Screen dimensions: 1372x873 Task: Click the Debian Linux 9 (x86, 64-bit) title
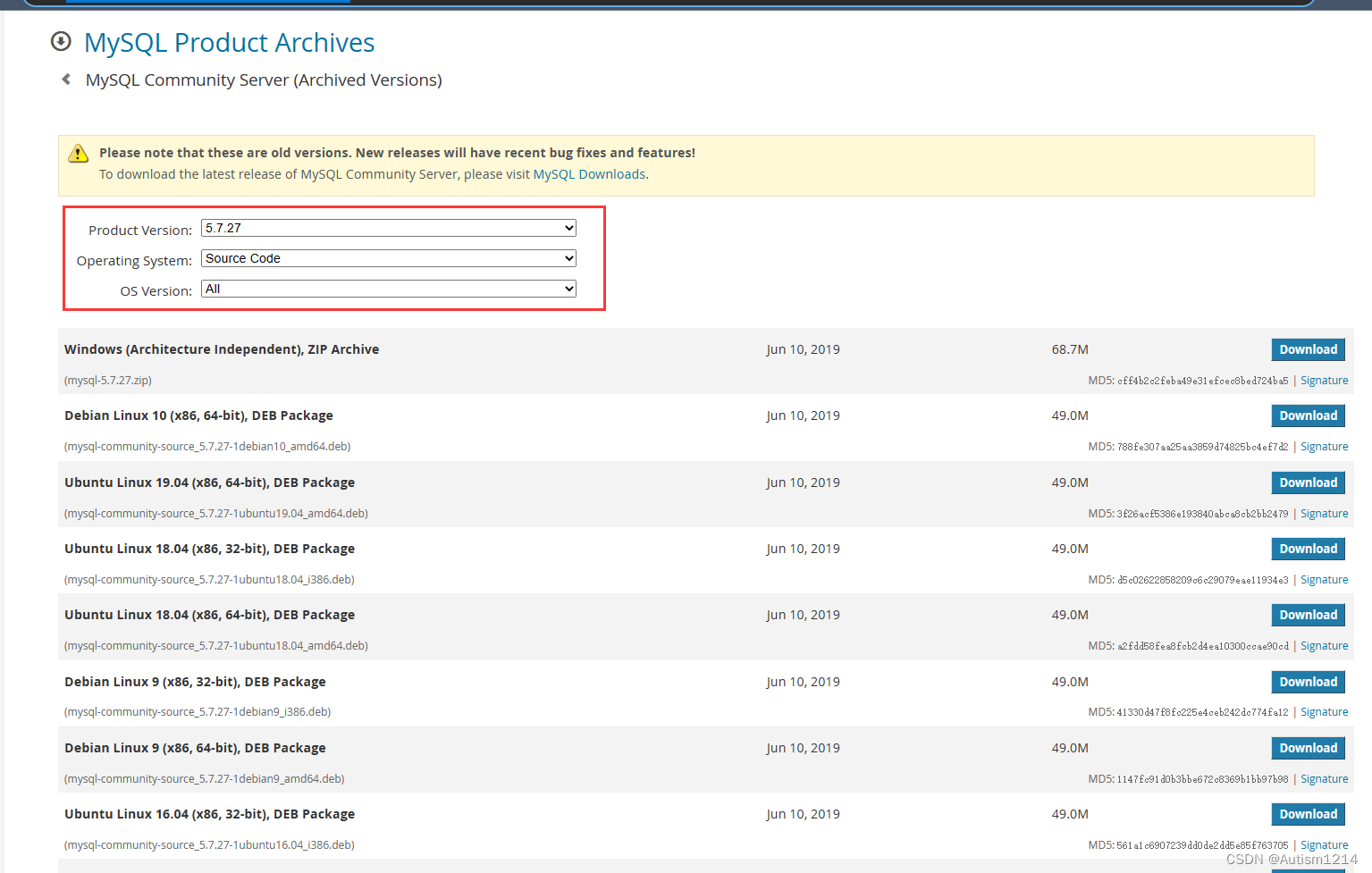pyautogui.click(x=195, y=748)
